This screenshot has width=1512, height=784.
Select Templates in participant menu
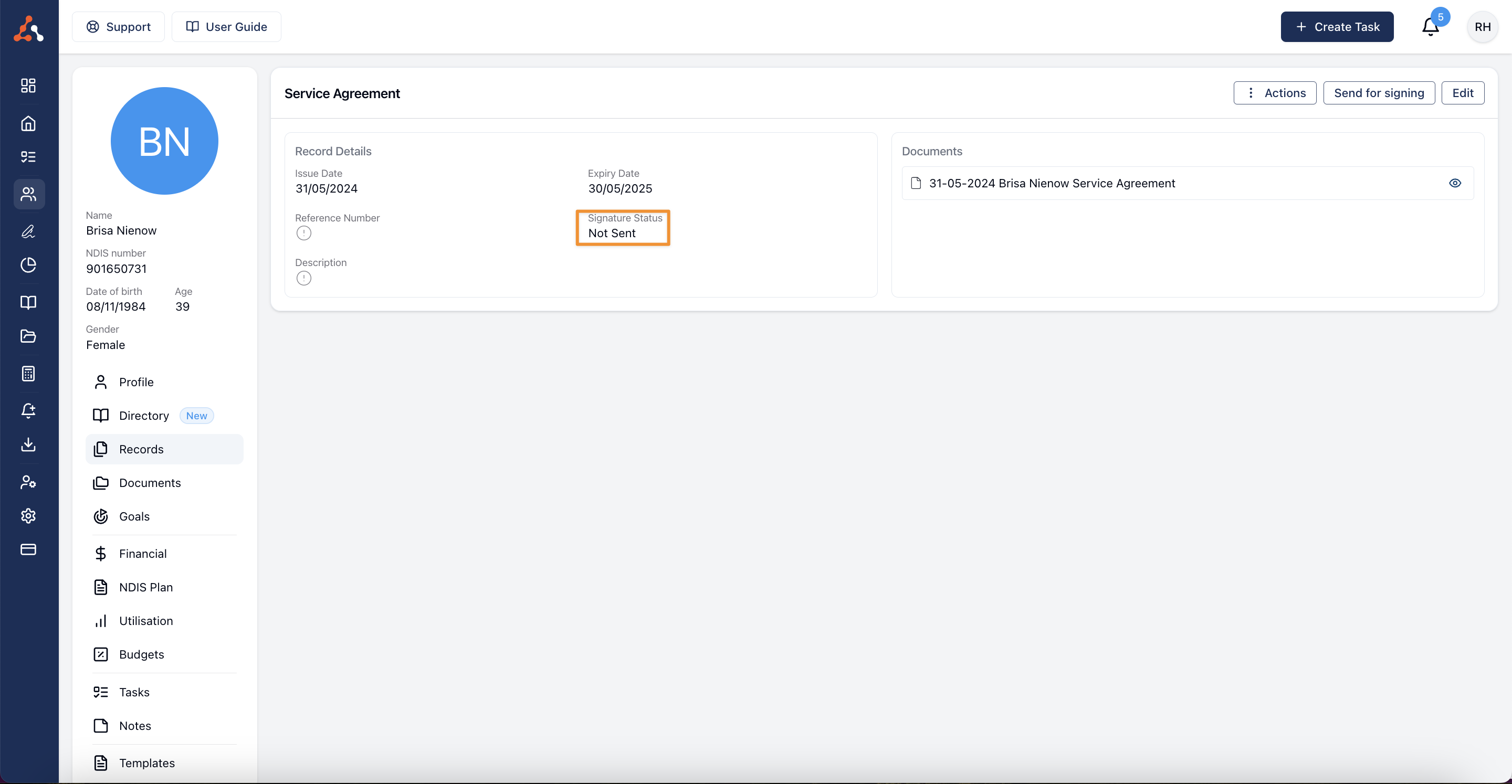tap(164, 763)
